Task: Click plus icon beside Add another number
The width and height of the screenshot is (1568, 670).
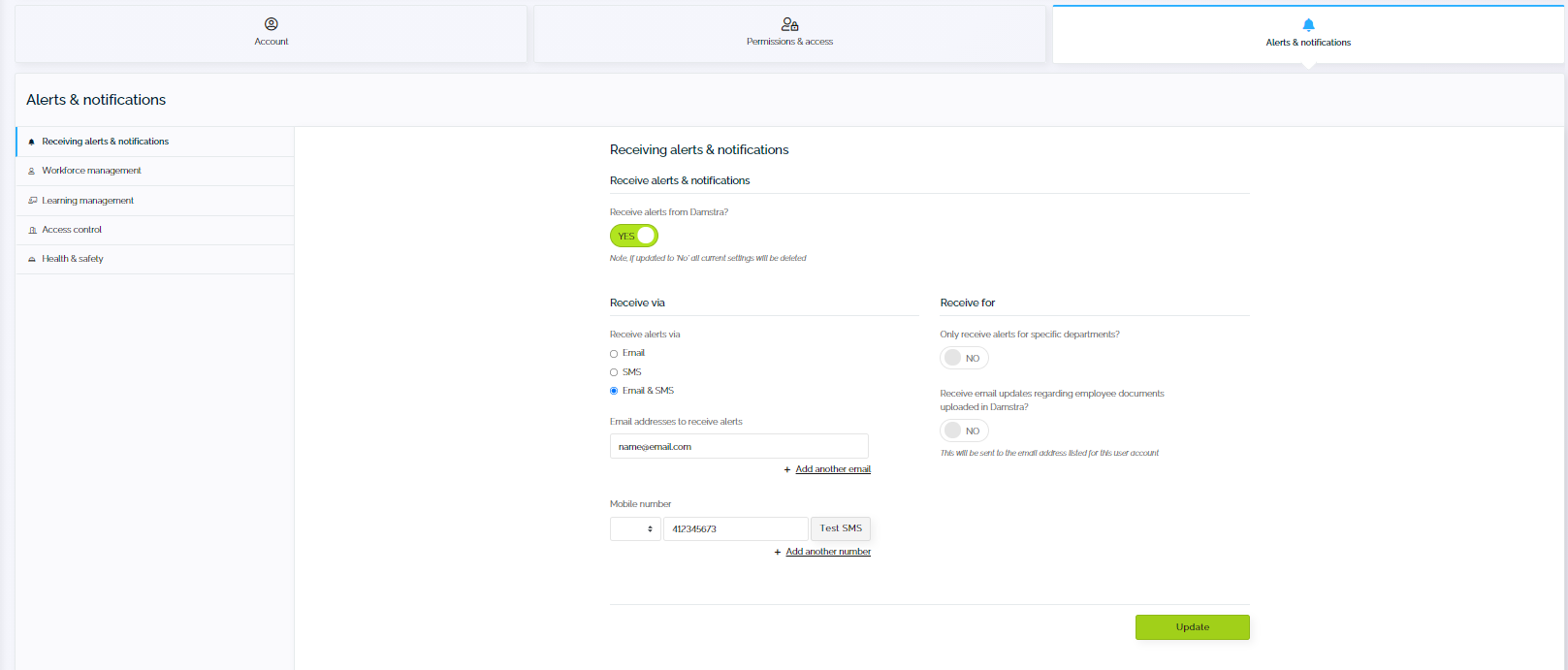Action: click(778, 552)
